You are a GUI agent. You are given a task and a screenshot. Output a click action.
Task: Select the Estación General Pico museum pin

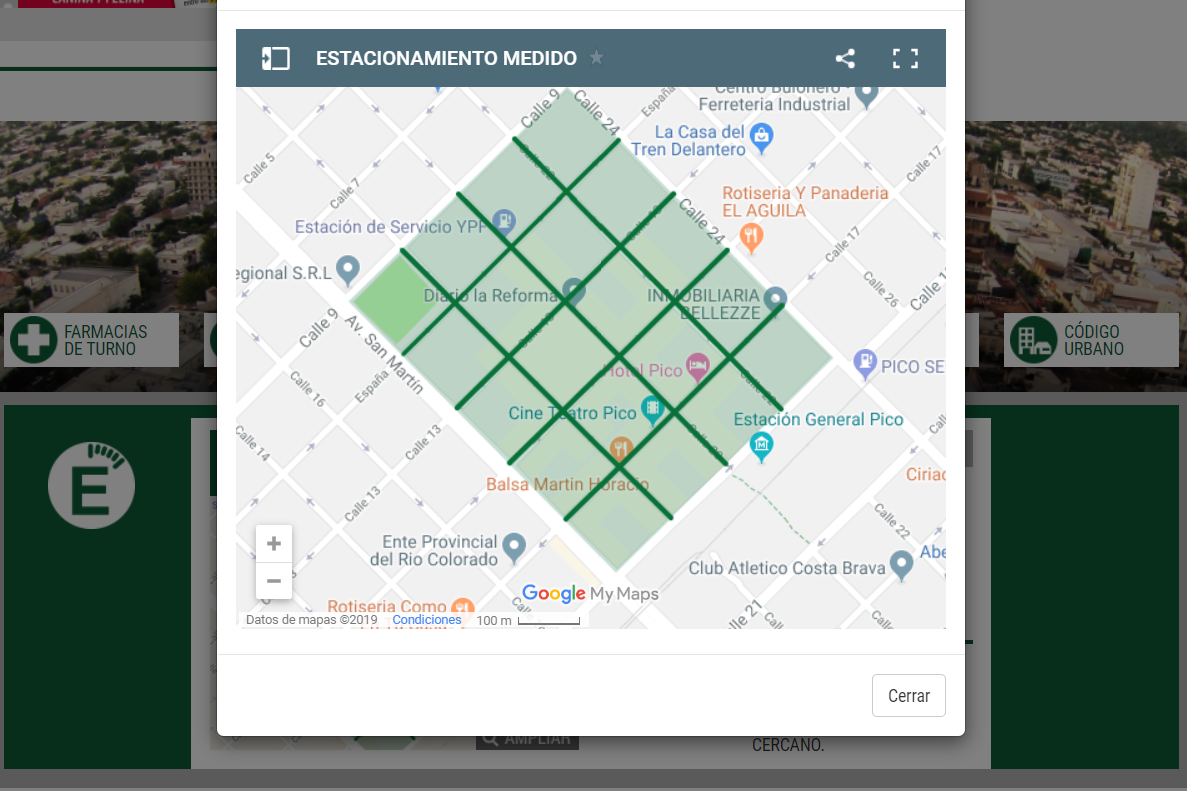tap(762, 447)
